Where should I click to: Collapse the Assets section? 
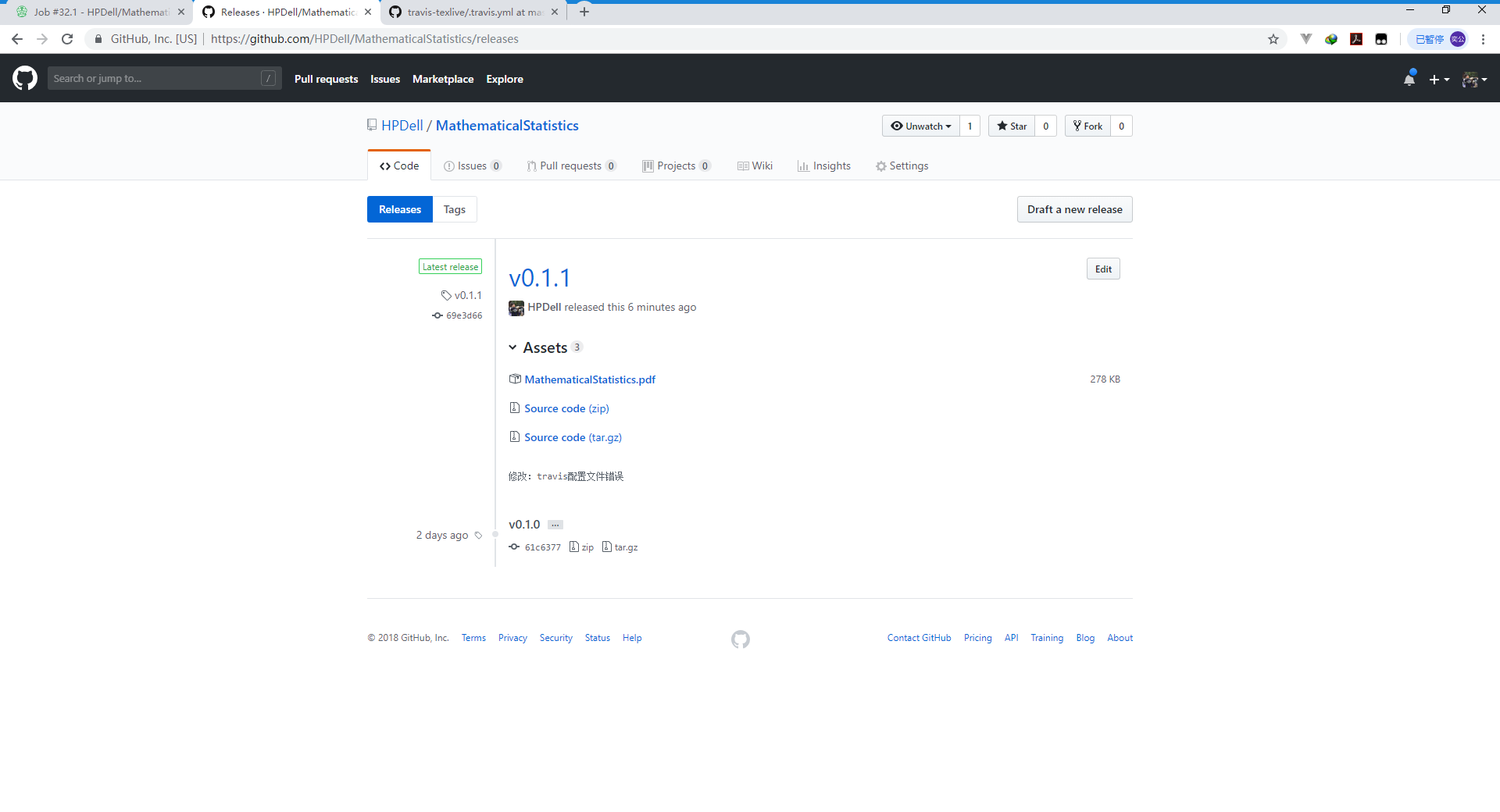(512, 347)
